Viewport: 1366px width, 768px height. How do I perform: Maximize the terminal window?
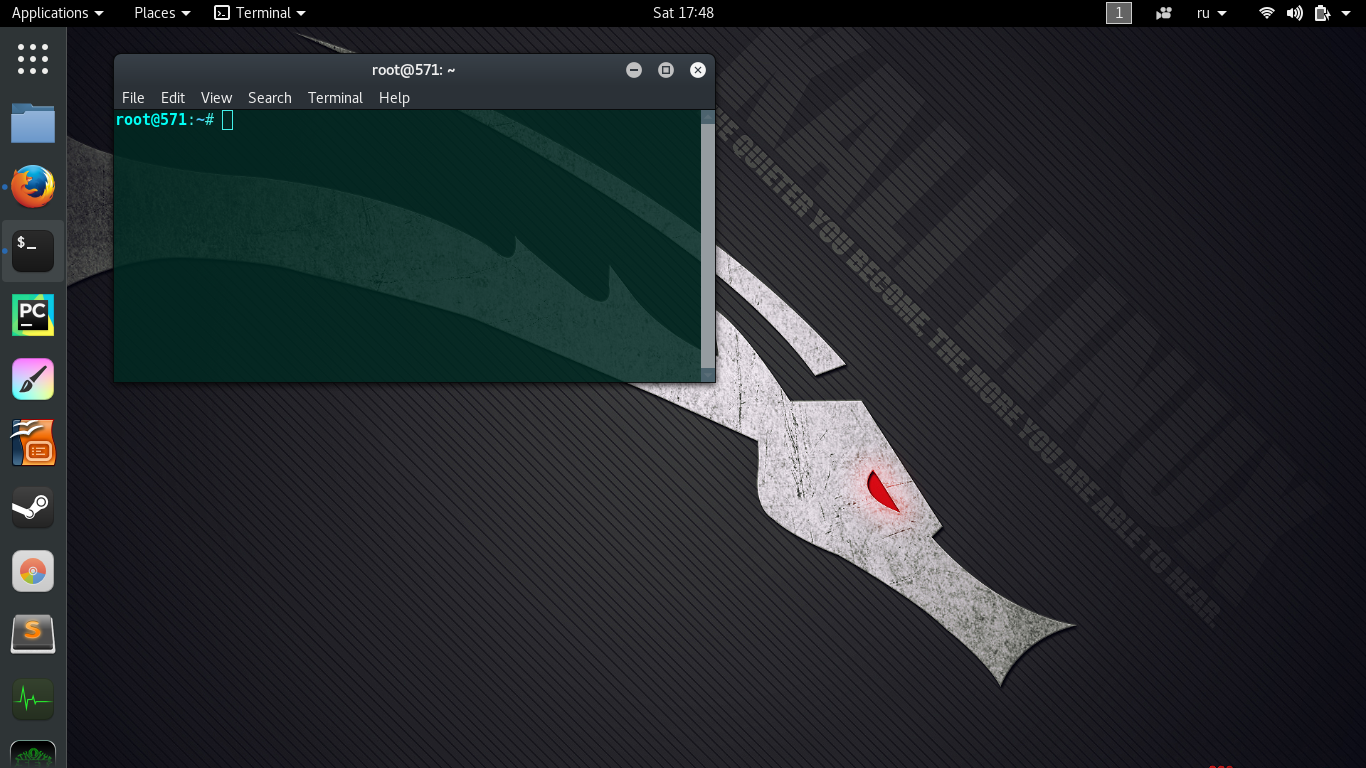[666, 70]
